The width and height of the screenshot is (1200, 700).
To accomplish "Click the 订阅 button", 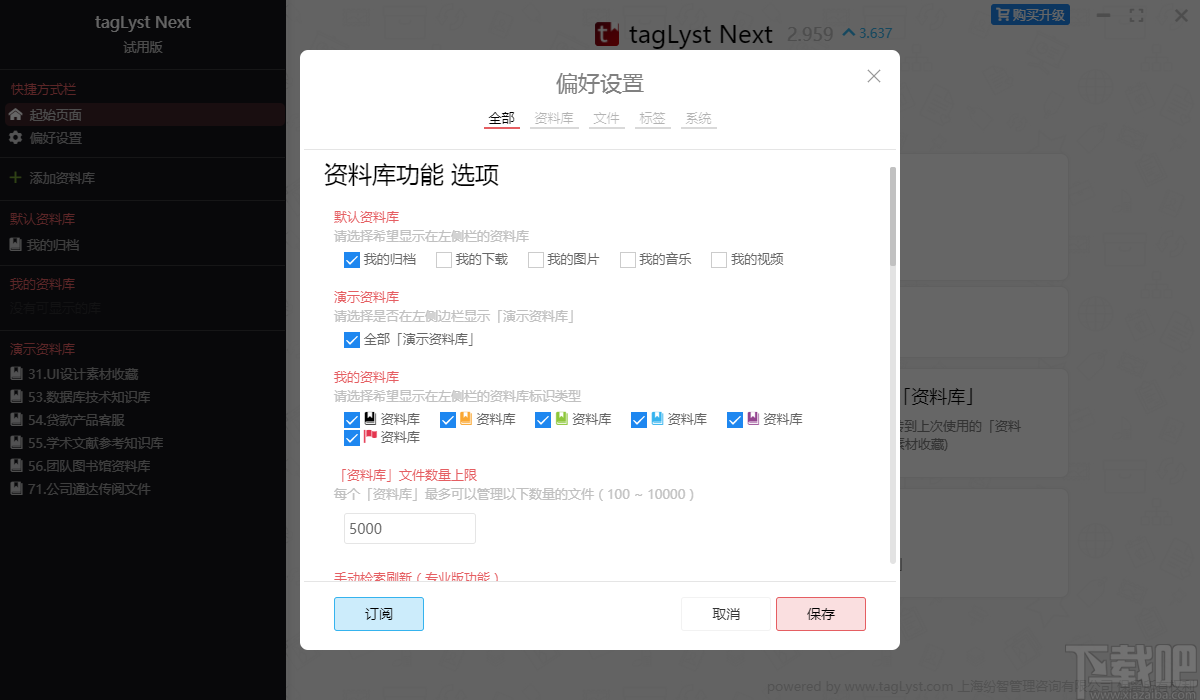I will [x=378, y=614].
